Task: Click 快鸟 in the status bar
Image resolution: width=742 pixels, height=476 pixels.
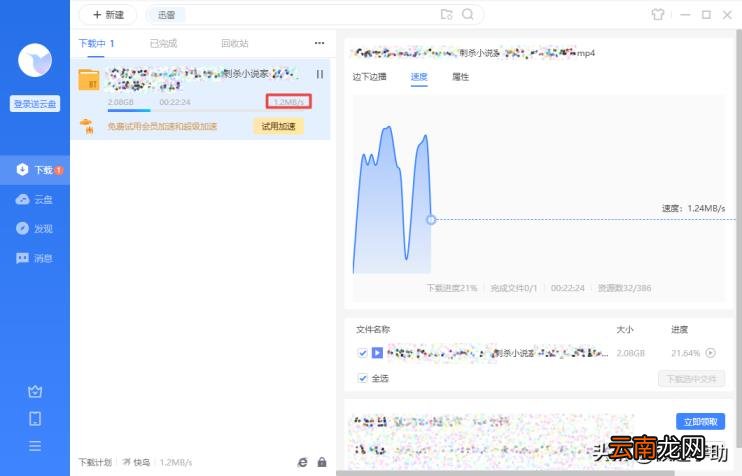Action: 136,462
